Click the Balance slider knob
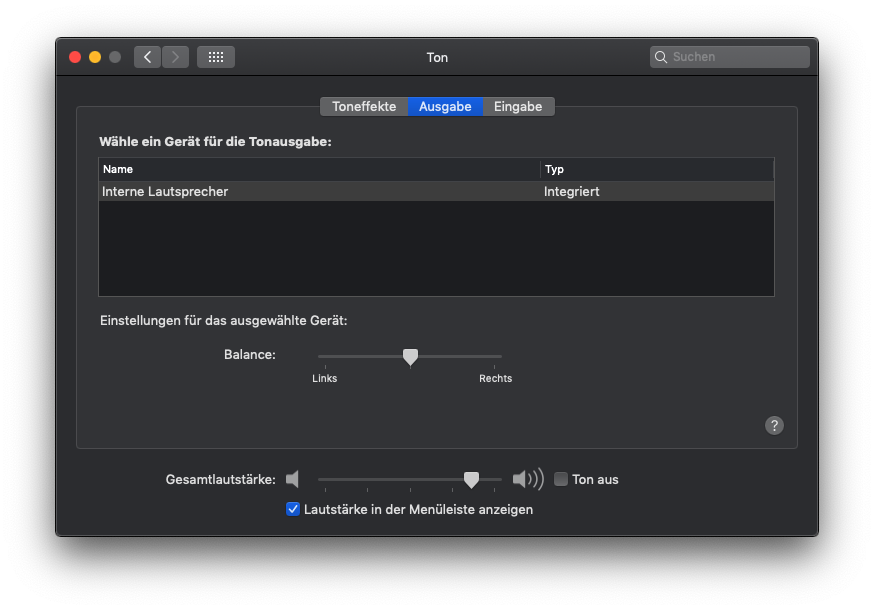Image resolution: width=874 pixels, height=610 pixels. pos(410,356)
